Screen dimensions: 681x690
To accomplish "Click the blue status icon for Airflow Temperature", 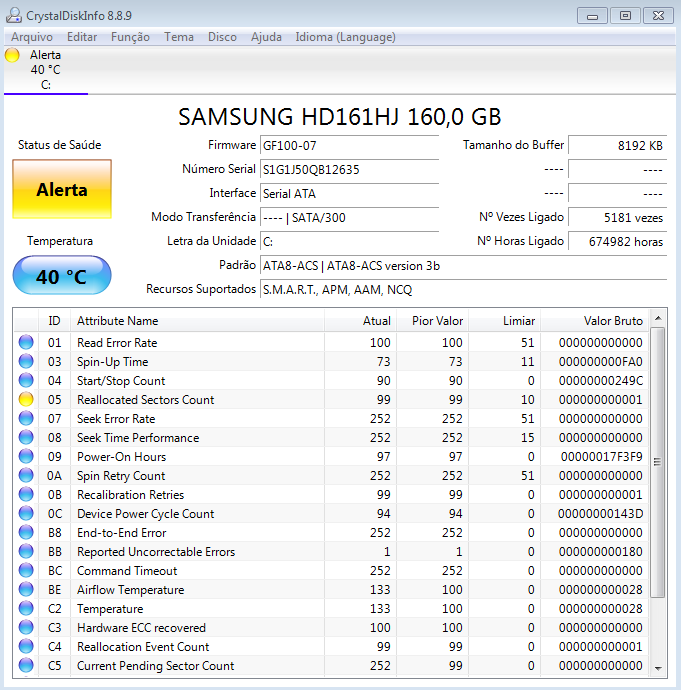I will (x=26, y=589).
